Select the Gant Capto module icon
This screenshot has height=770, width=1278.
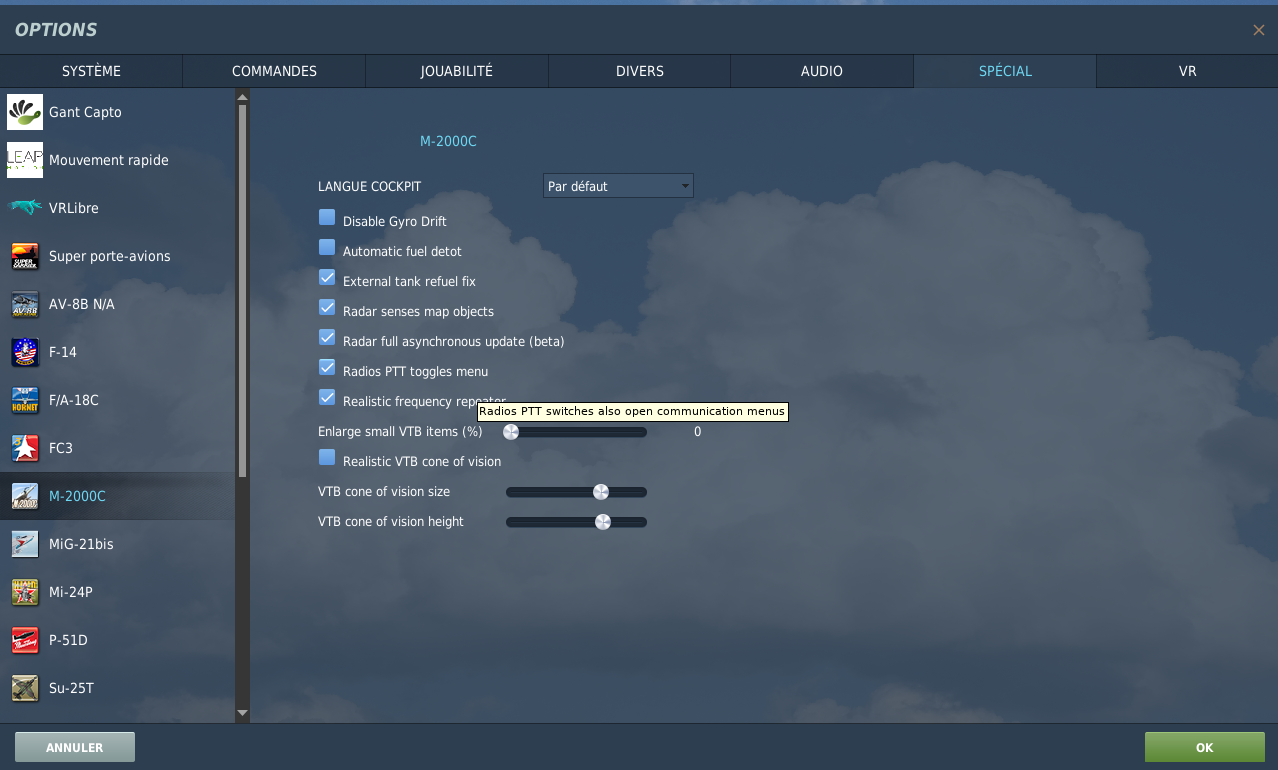tap(25, 112)
